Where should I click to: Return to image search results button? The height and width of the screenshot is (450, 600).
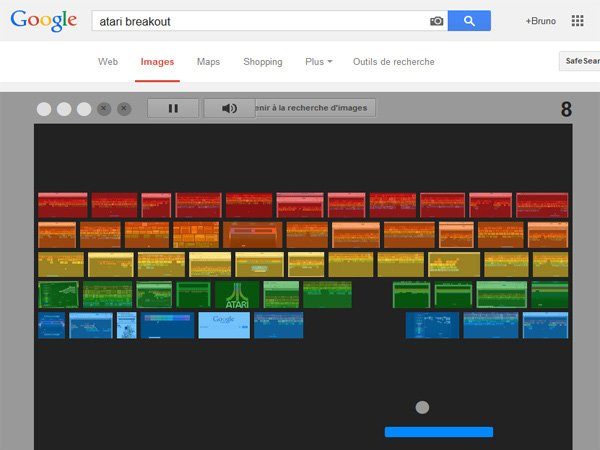[315, 108]
